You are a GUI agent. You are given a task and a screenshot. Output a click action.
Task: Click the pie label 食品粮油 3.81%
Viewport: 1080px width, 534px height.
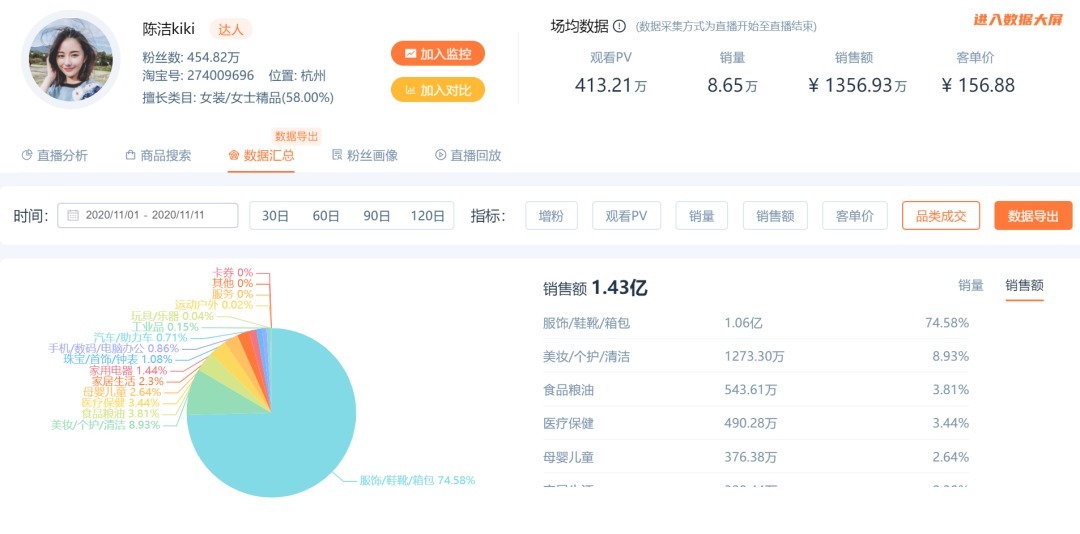(120, 413)
